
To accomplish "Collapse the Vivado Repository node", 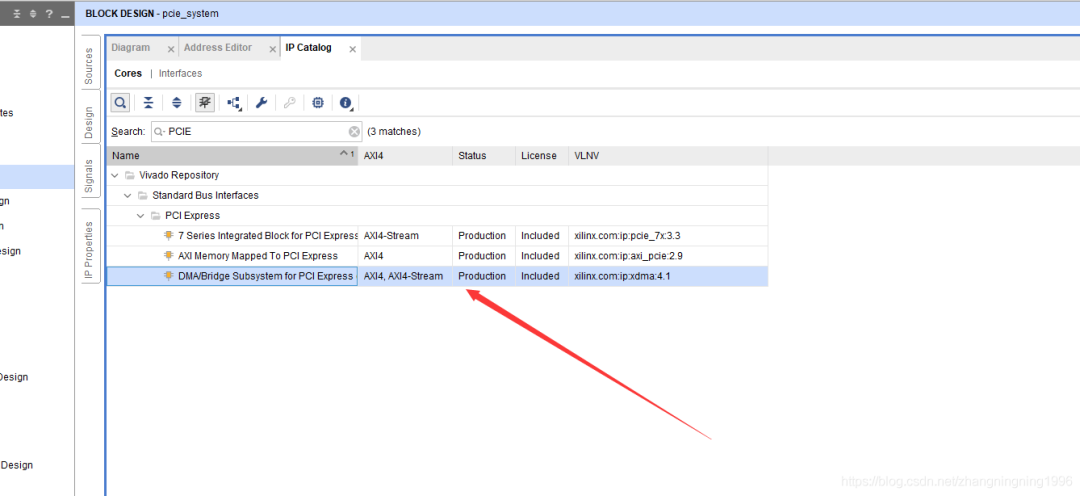I will tap(115, 176).
